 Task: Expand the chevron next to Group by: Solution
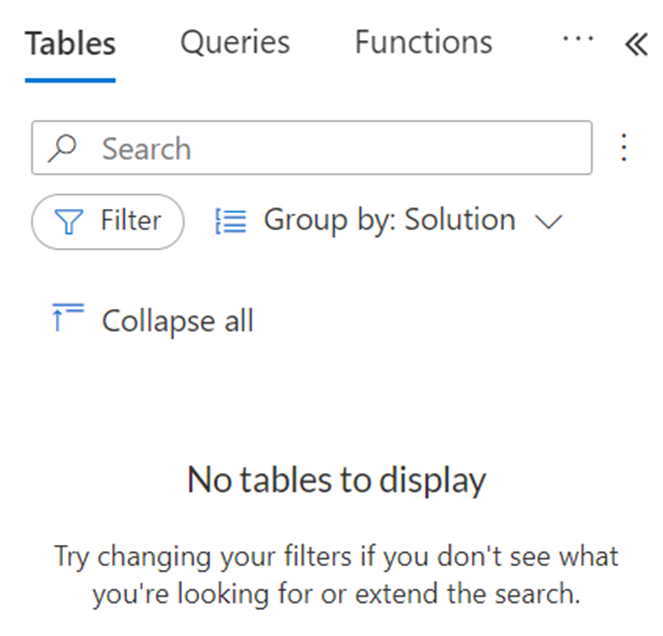pyautogui.click(x=549, y=222)
